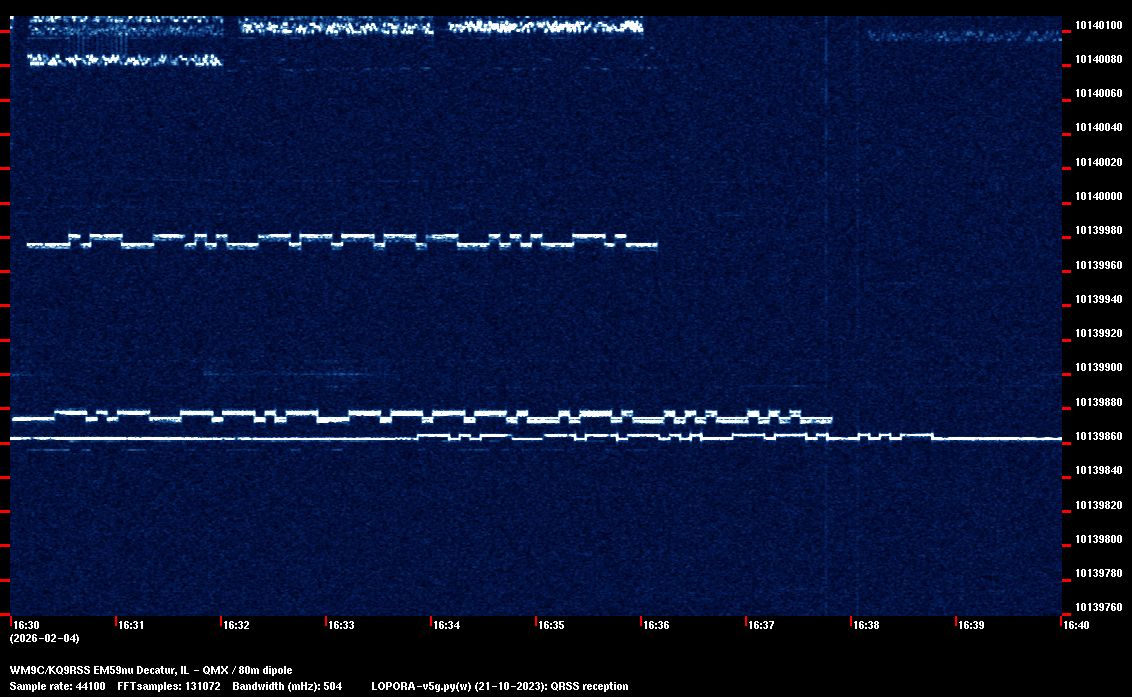Image resolution: width=1132 pixels, height=697 pixels.
Task: Select the 10139860 frequency label
Action: click(1098, 437)
